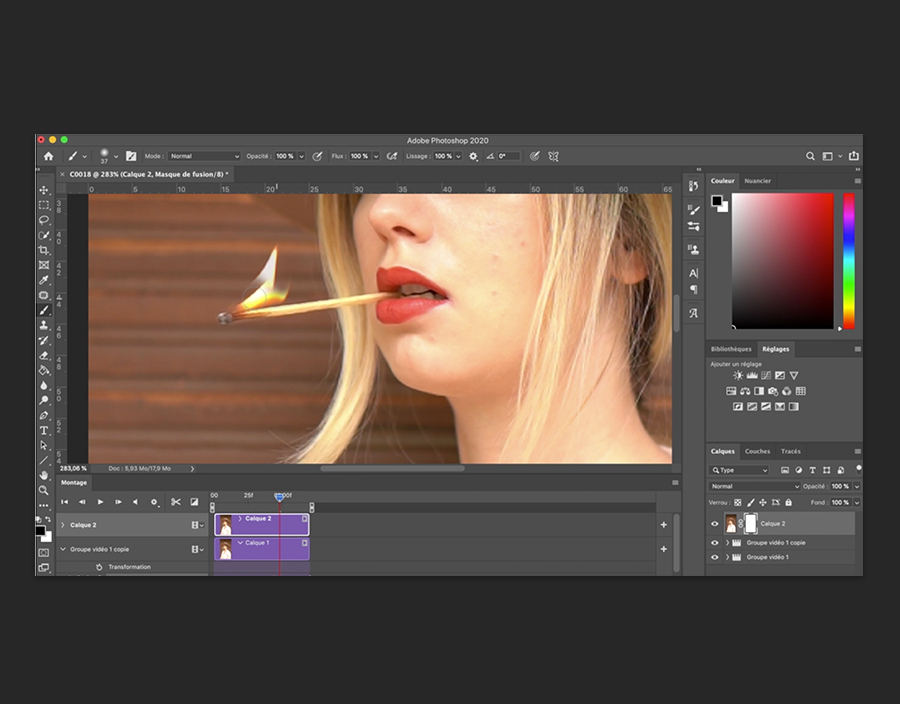Select the Réglages tab
This screenshot has height=704, width=900.
(775, 349)
